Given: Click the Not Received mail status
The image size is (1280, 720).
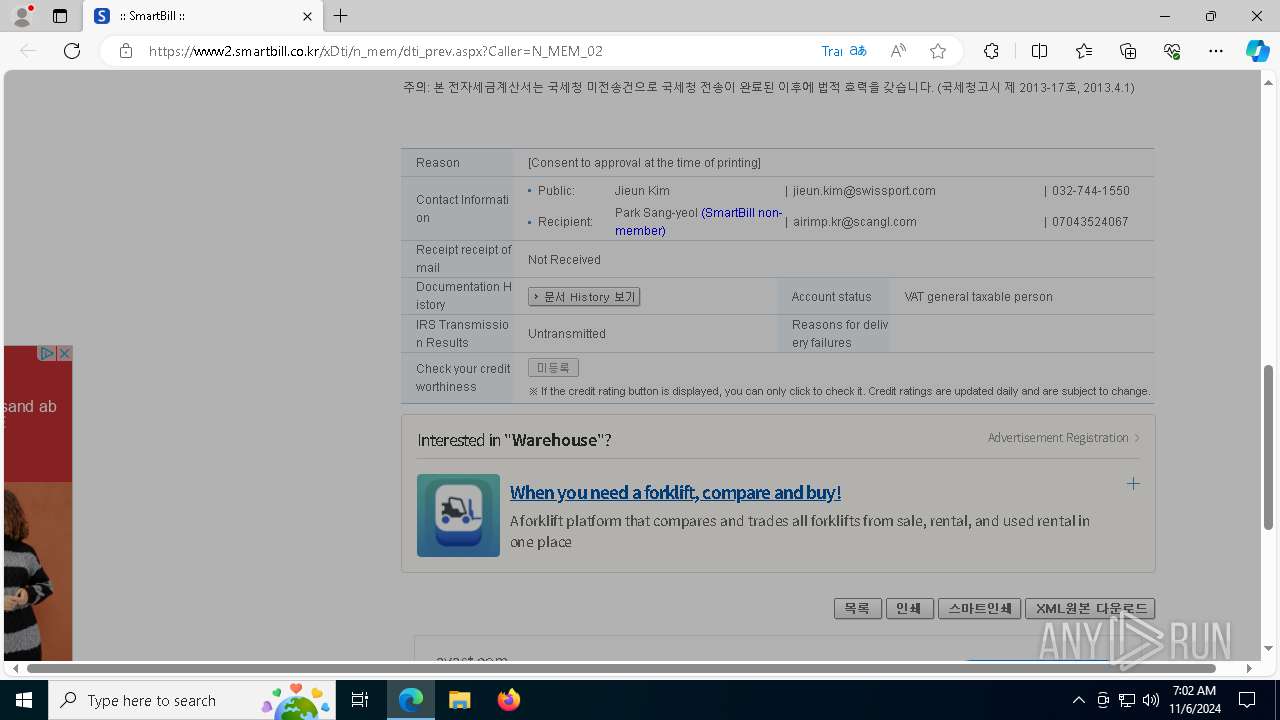Looking at the screenshot, I should click(564, 260).
